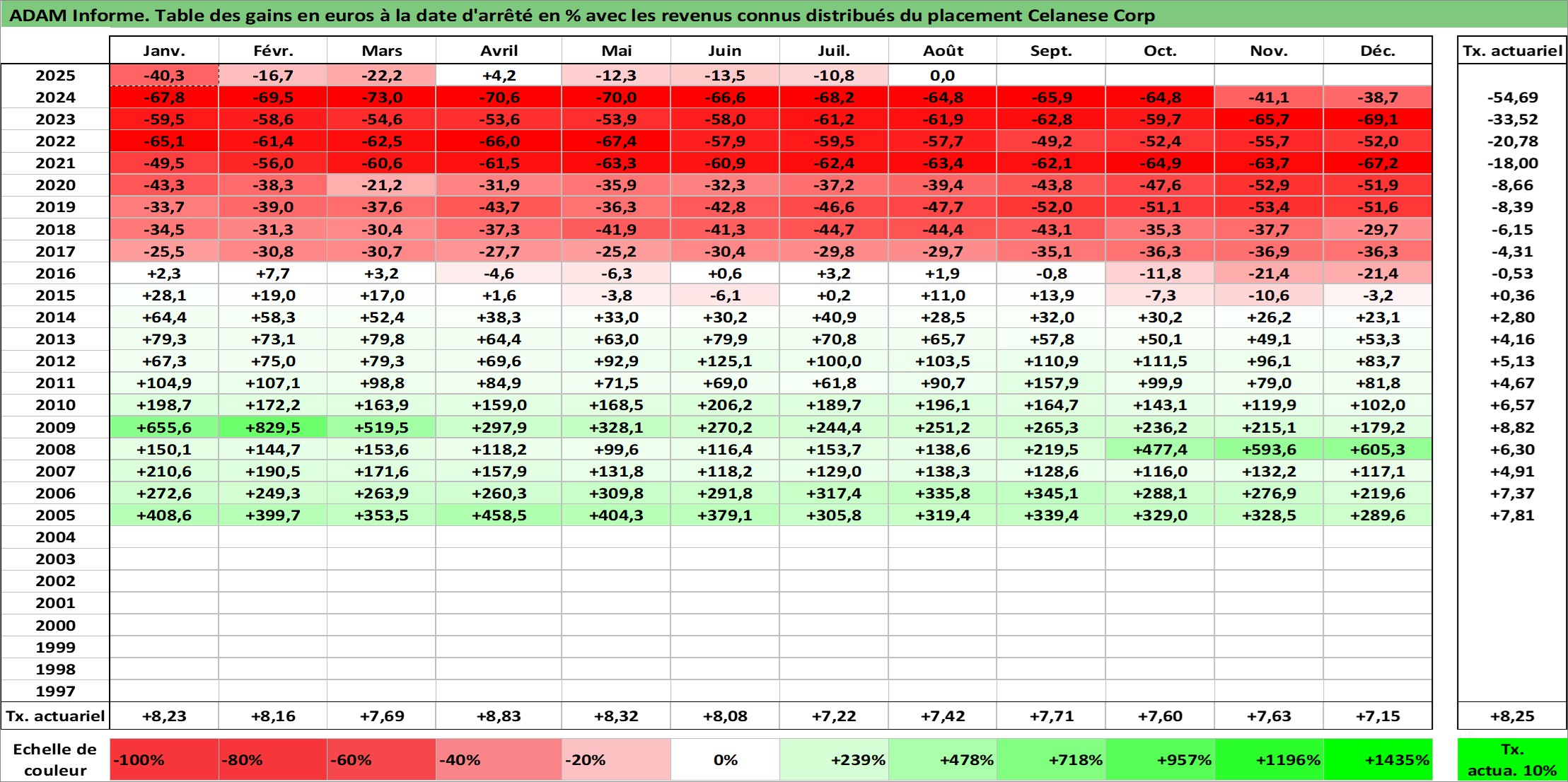
Task: Click the -20% light pink scale cell
Action: [616, 759]
